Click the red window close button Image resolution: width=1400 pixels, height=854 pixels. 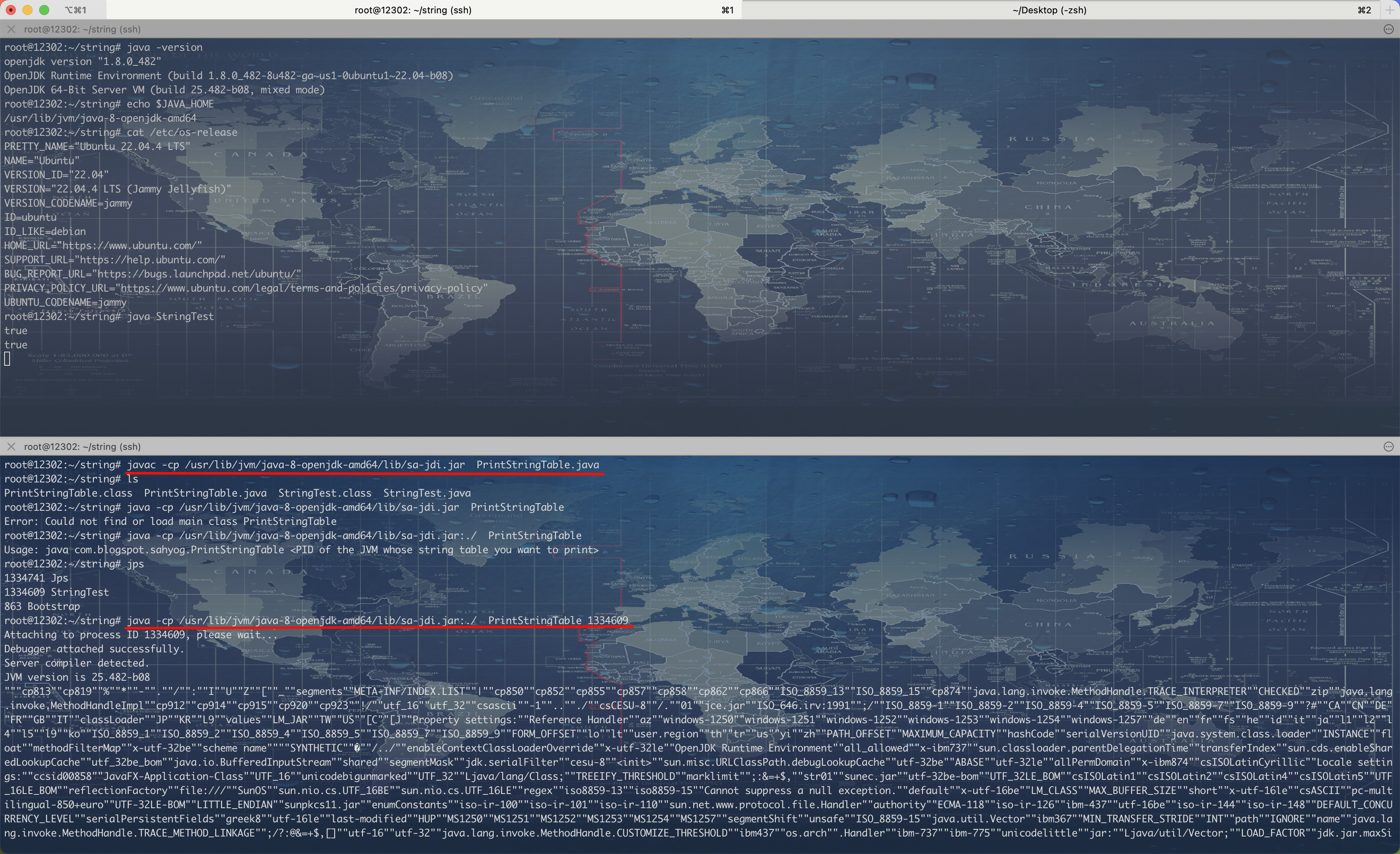(x=11, y=10)
